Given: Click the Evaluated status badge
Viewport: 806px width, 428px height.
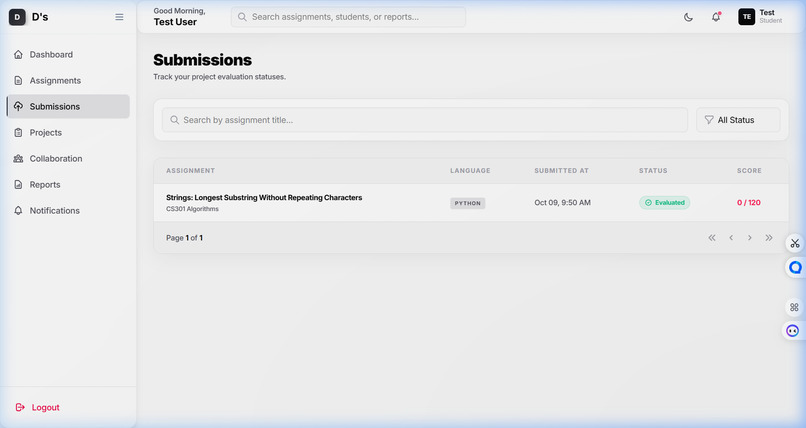Looking at the screenshot, I should [x=665, y=202].
